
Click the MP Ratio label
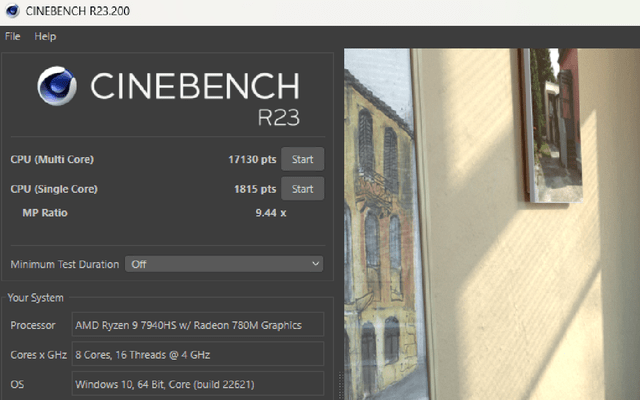click(45, 213)
